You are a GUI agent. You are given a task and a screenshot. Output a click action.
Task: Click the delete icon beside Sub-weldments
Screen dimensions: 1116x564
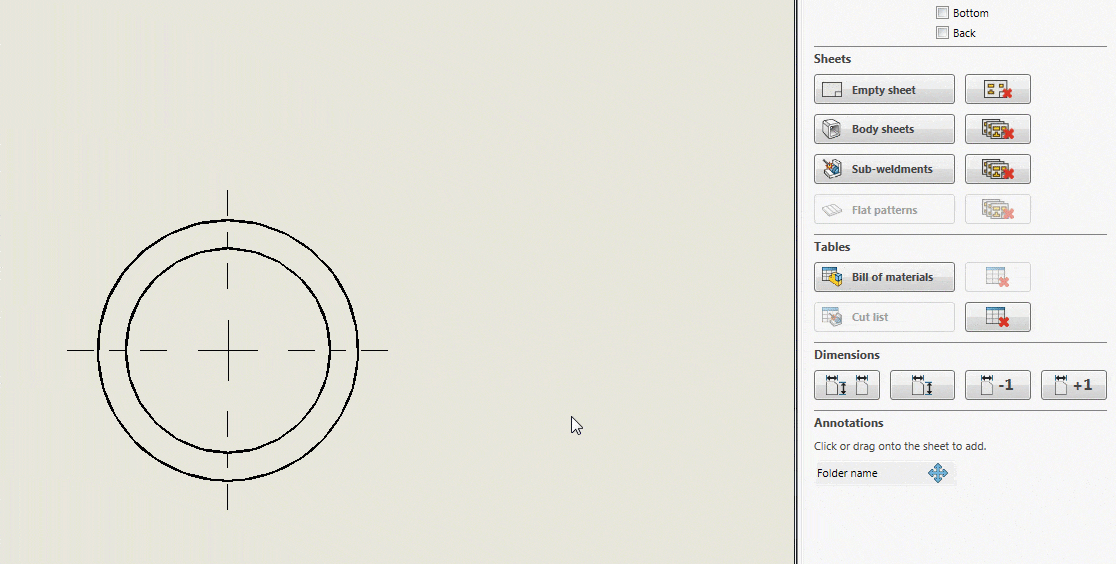tap(997, 169)
